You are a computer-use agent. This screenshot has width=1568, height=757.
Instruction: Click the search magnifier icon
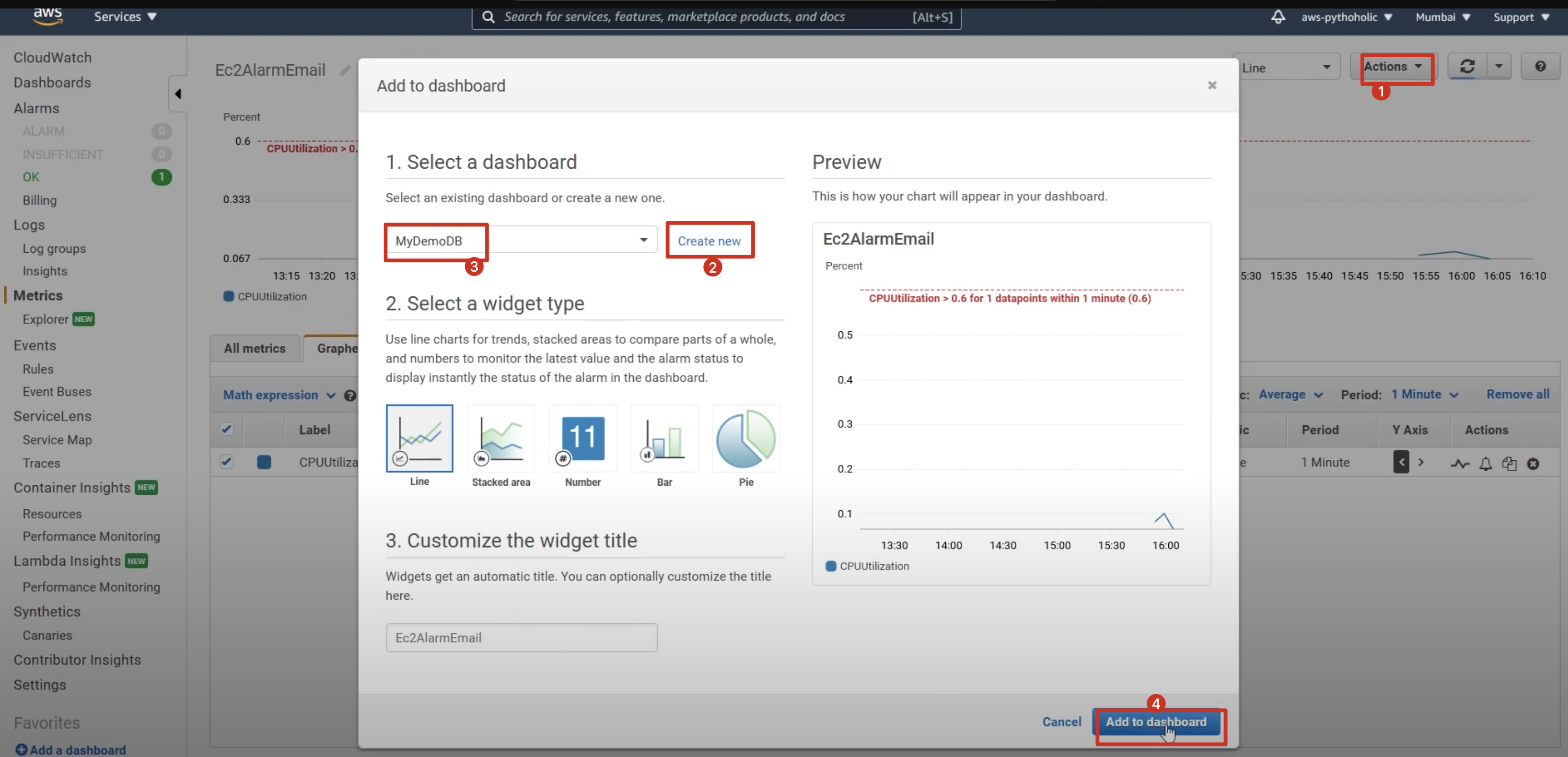488,17
